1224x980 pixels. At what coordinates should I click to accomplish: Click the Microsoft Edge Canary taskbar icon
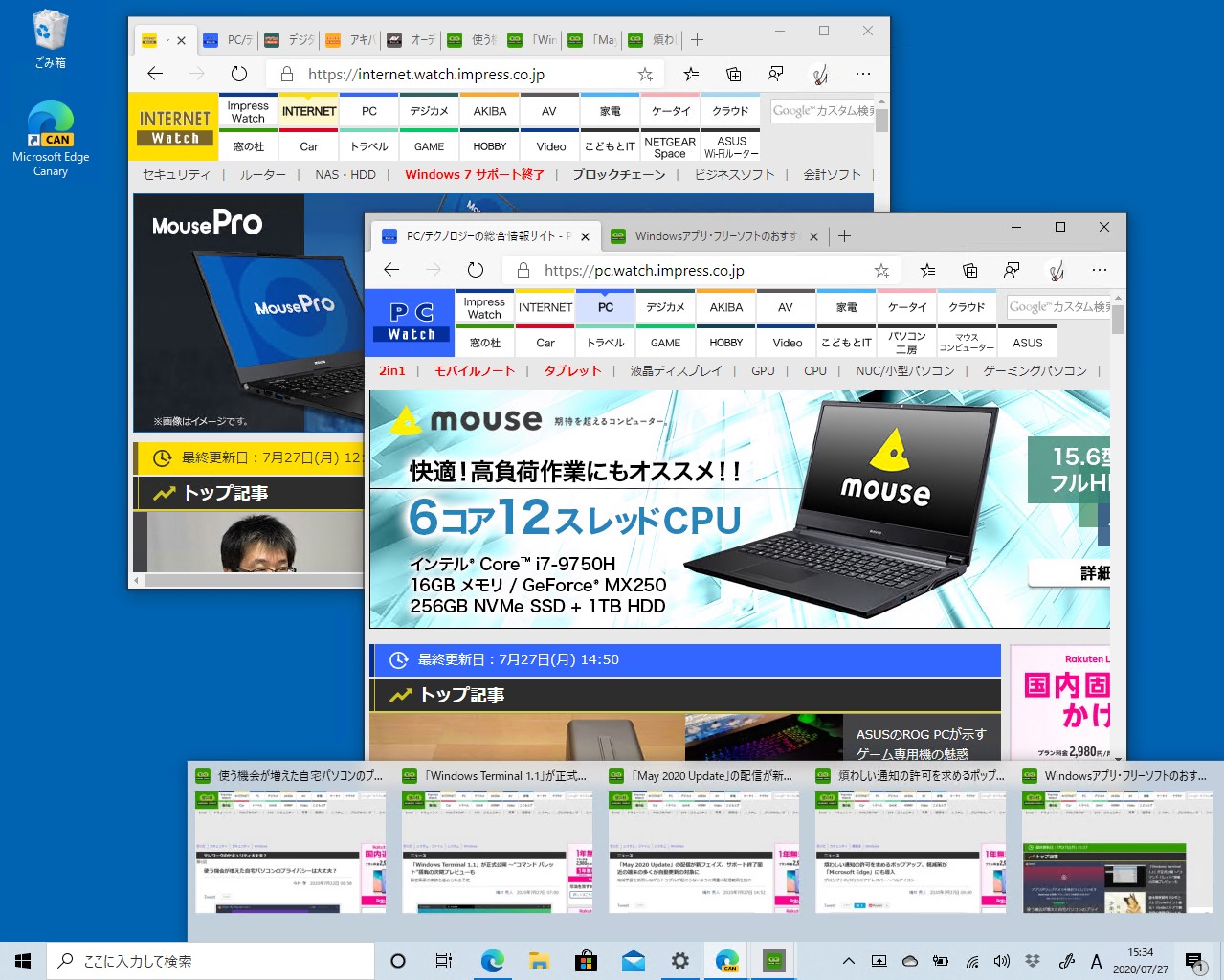tap(727, 961)
